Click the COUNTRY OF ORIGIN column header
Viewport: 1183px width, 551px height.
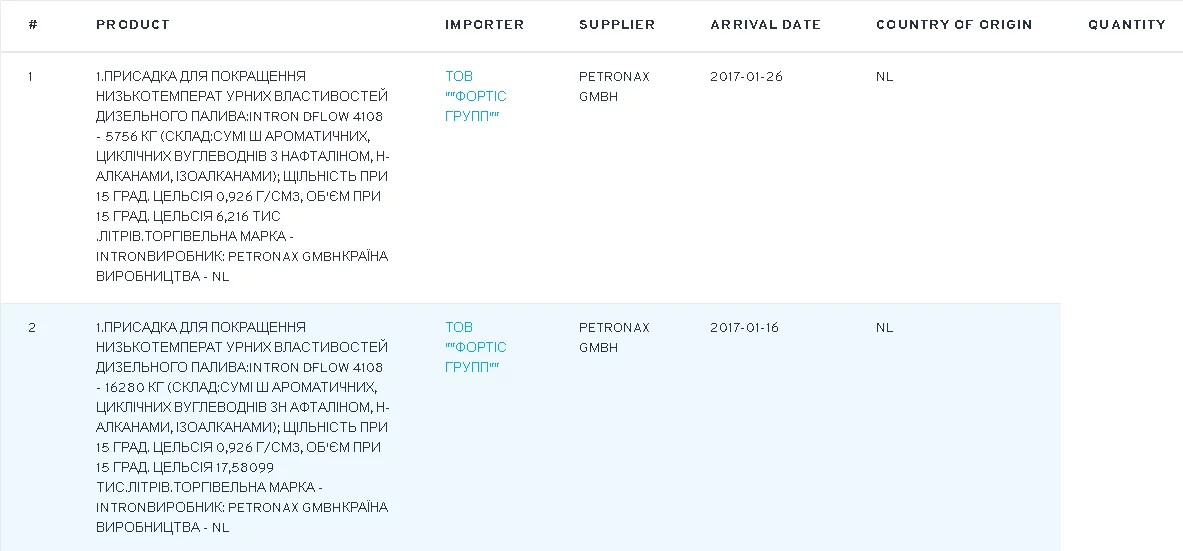[x=954, y=24]
